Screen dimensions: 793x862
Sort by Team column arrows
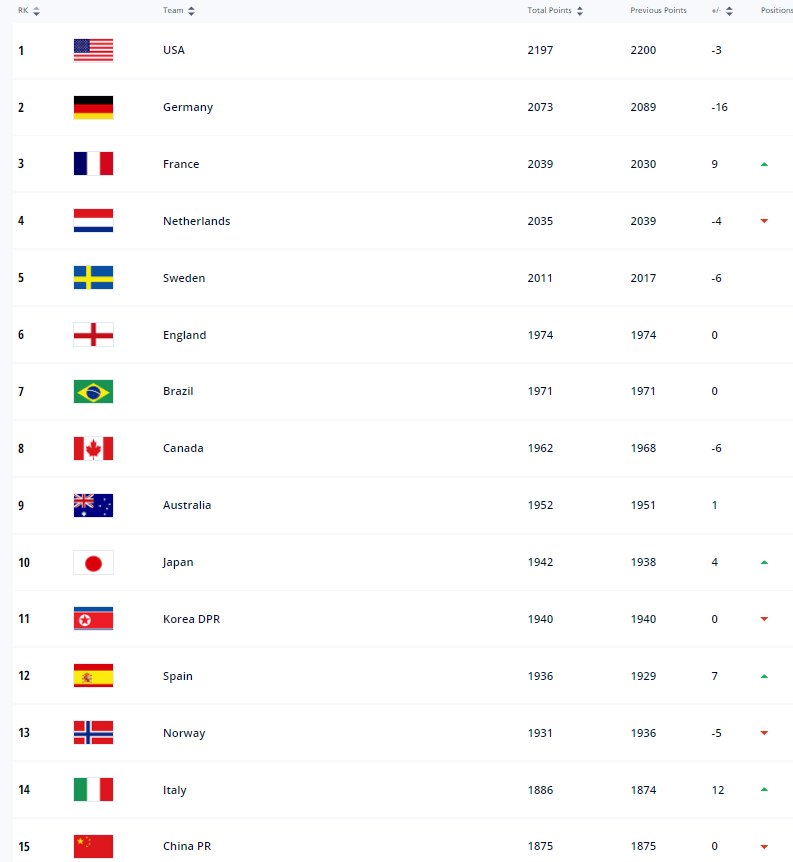191,11
